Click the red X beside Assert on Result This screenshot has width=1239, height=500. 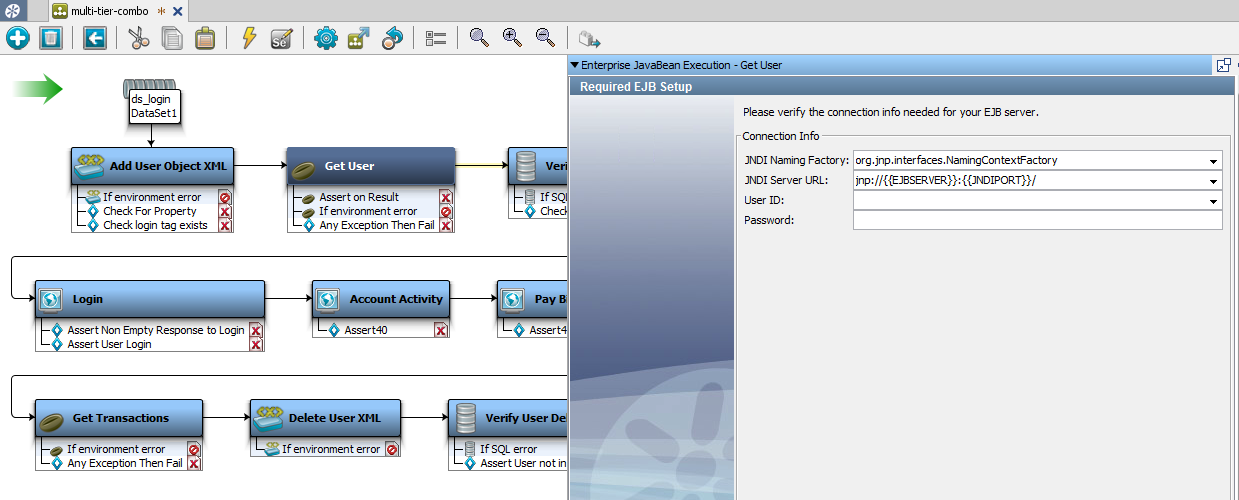[x=446, y=197]
